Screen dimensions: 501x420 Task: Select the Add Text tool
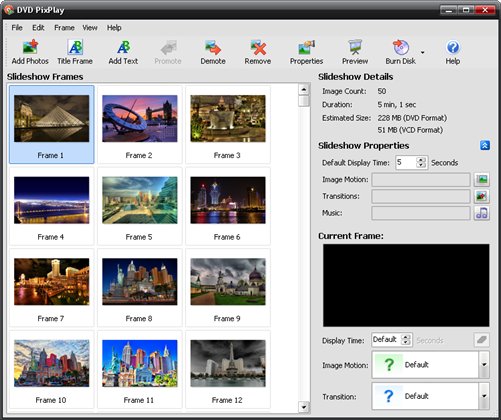[123, 52]
